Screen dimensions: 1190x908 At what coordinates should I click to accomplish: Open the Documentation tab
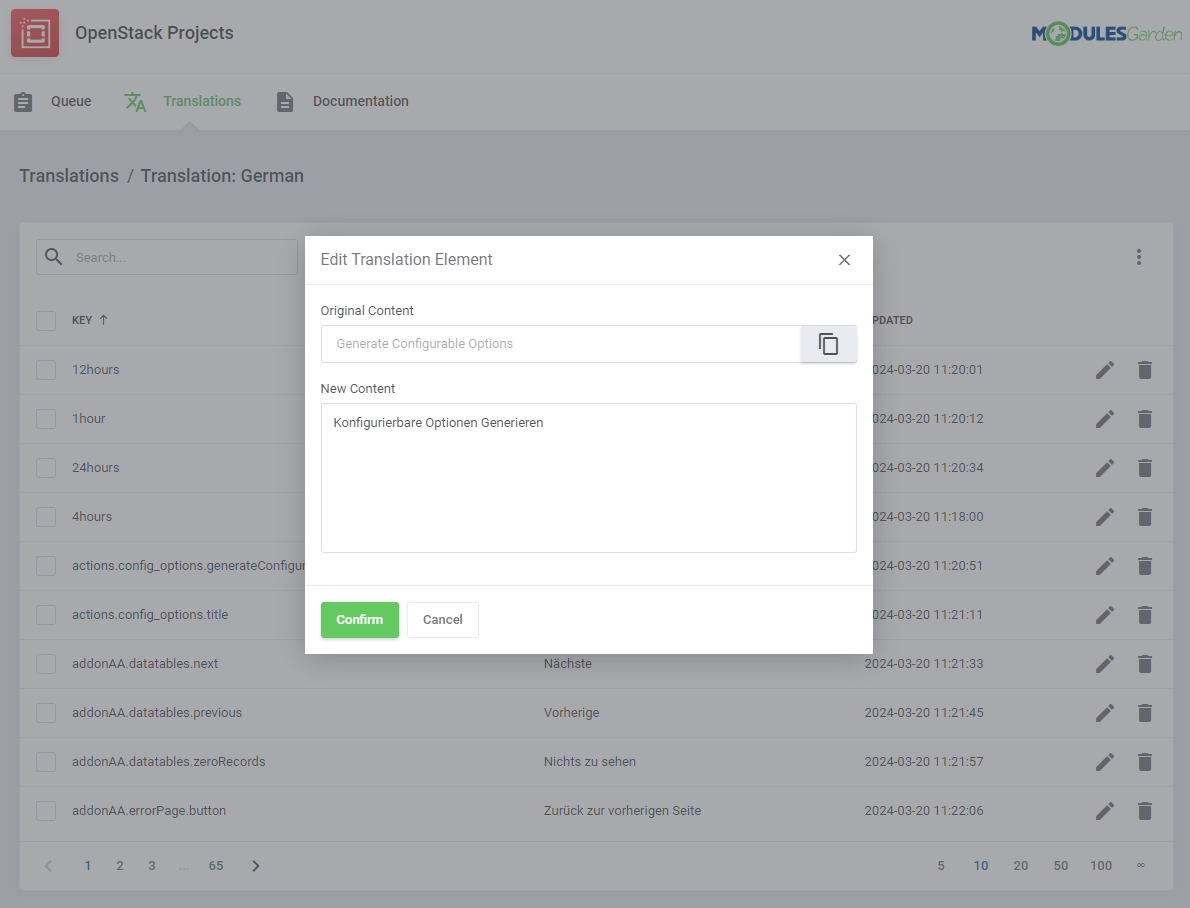pyautogui.click(x=360, y=101)
